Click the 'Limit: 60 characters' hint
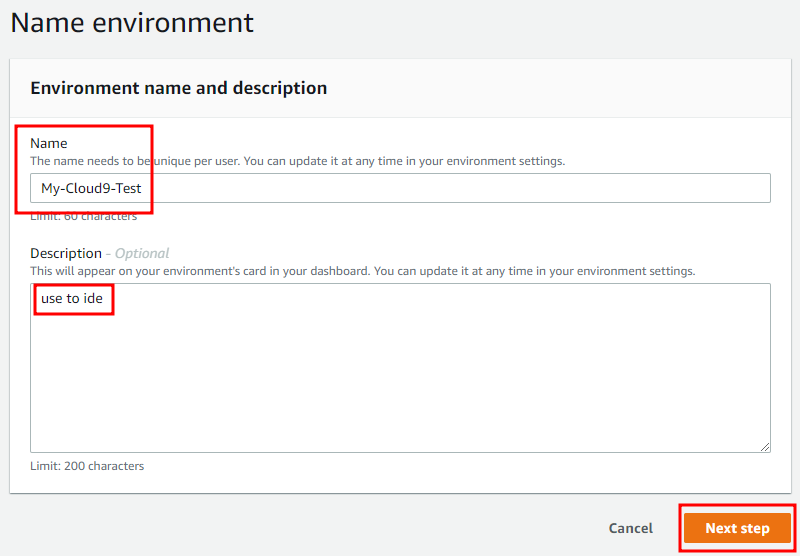This screenshot has height=556, width=800. (84, 216)
